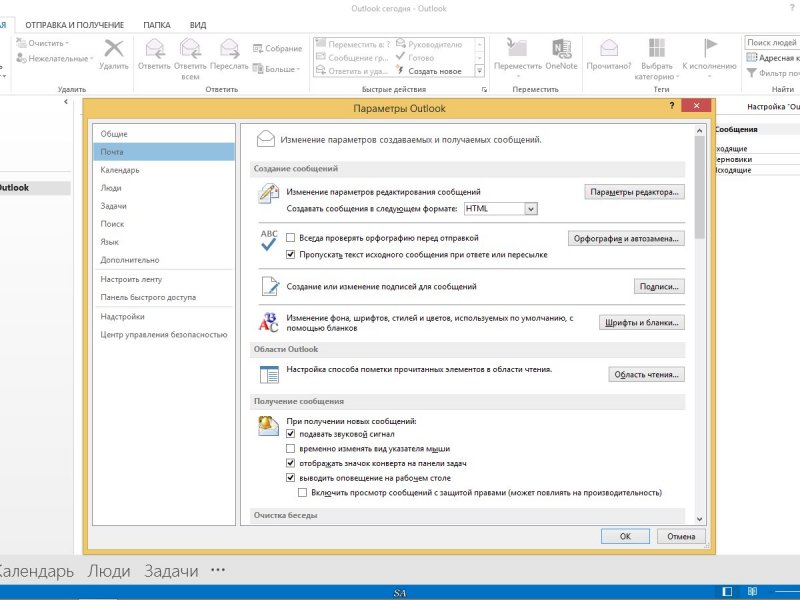Click the Delete (Удалить) X icon in ribbon
This screenshot has width=800, height=600.
[114, 49]
